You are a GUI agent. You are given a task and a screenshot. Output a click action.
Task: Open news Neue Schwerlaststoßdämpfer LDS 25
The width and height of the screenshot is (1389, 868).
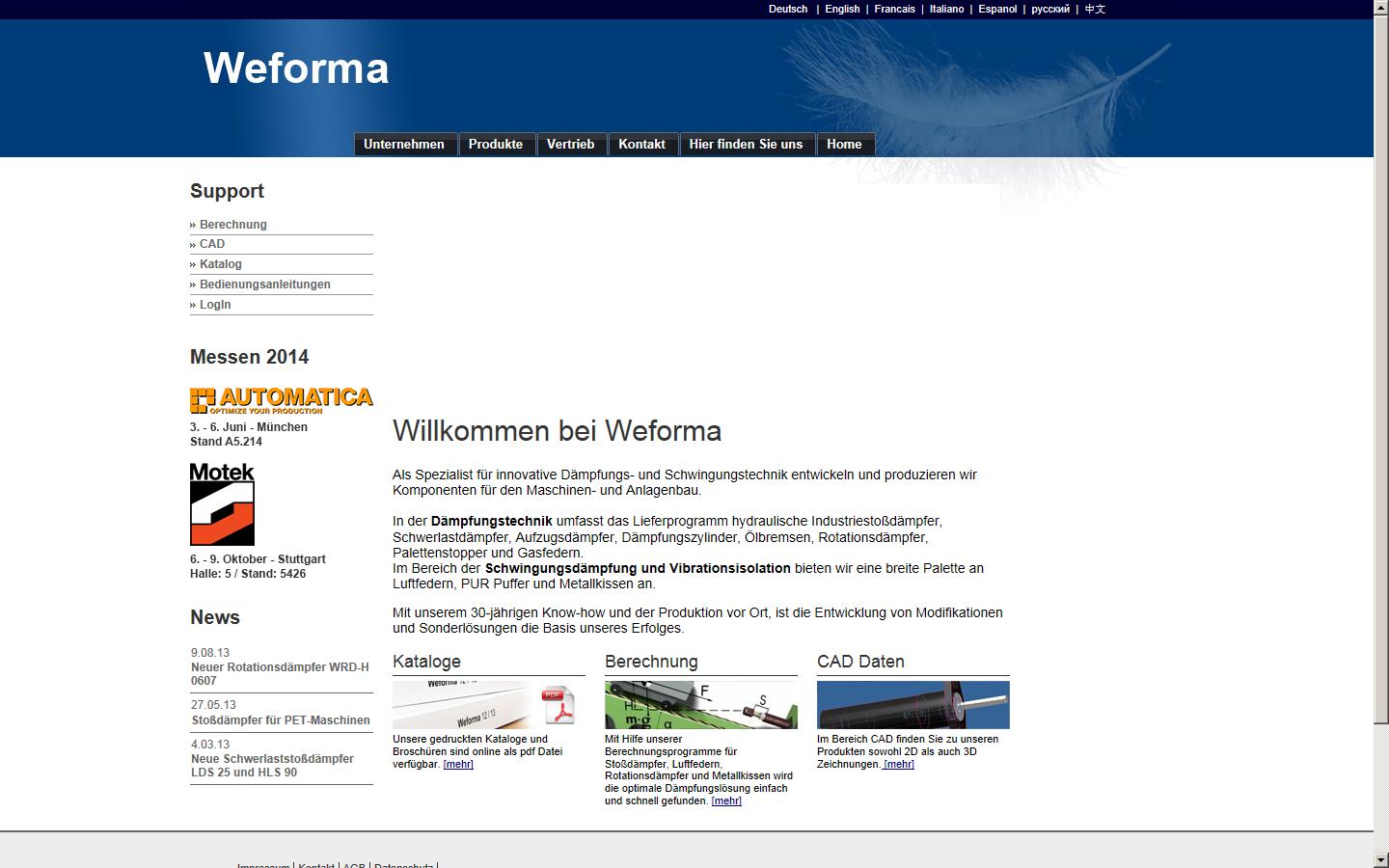(x=272, y=766)
